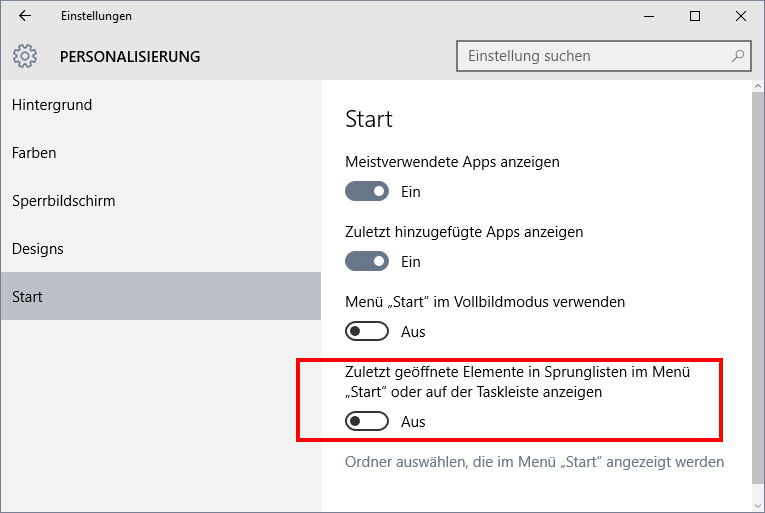Open the Hintergrund settings page
Viewport: 765px width, 513px height.
tap(52, 105)
